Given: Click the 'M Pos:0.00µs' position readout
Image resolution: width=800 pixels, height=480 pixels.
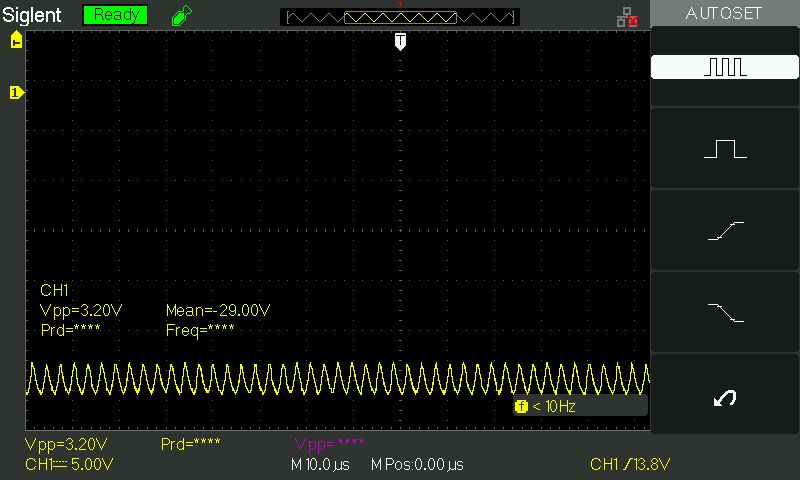Looking at the screenshot, I should coord(417,465).
